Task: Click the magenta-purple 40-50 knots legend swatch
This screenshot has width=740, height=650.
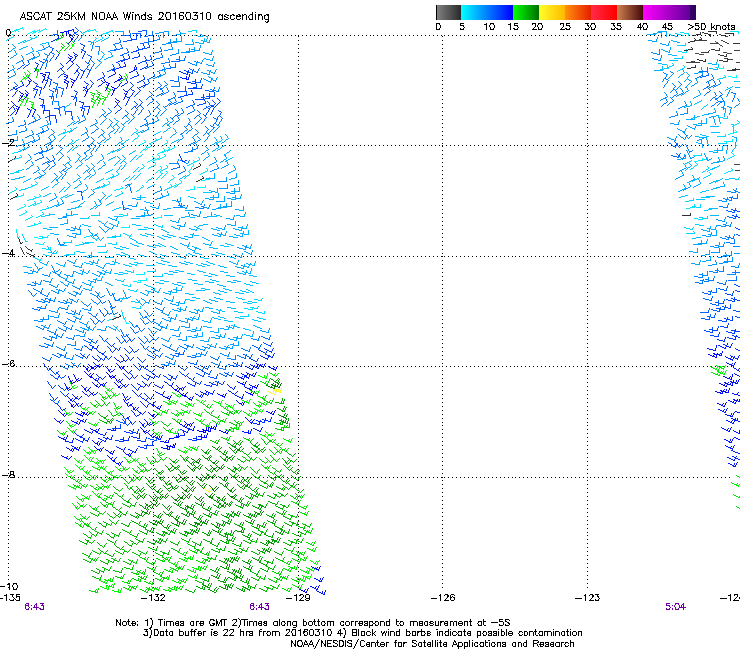Action: click(x=669, y=12)
